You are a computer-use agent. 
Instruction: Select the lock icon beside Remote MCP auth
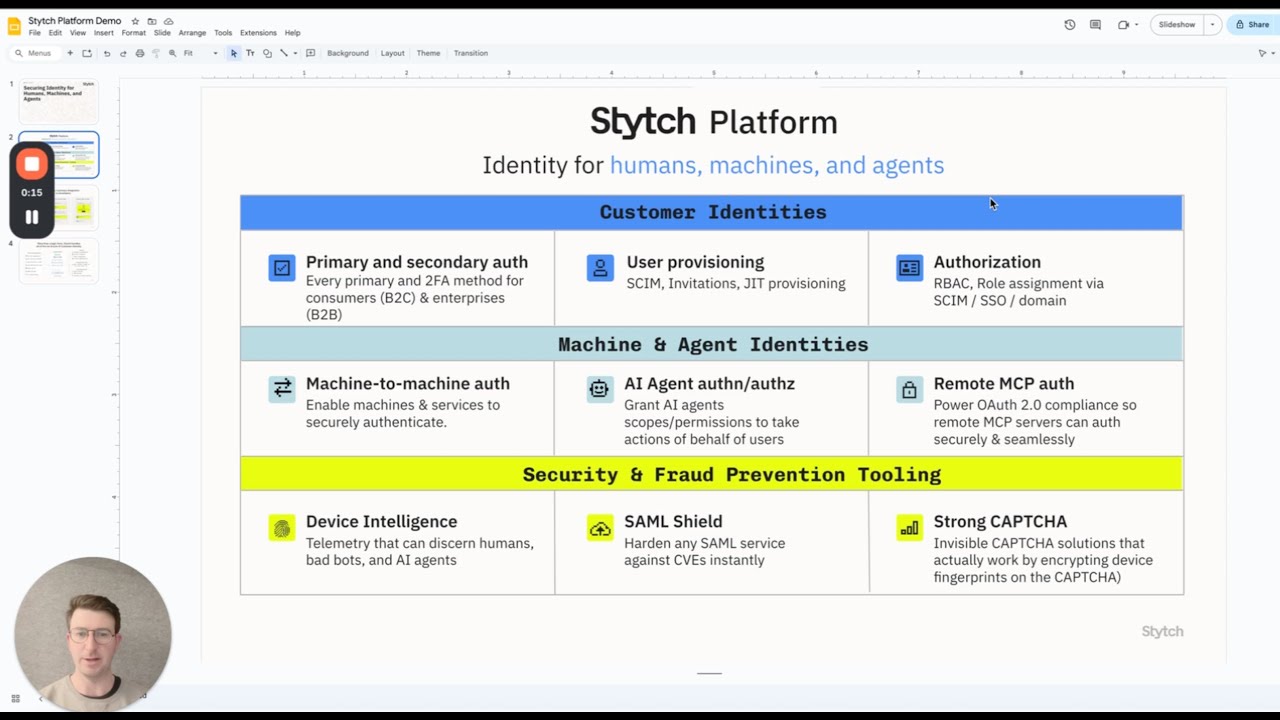pyautogui.click(x=909, y=390)
